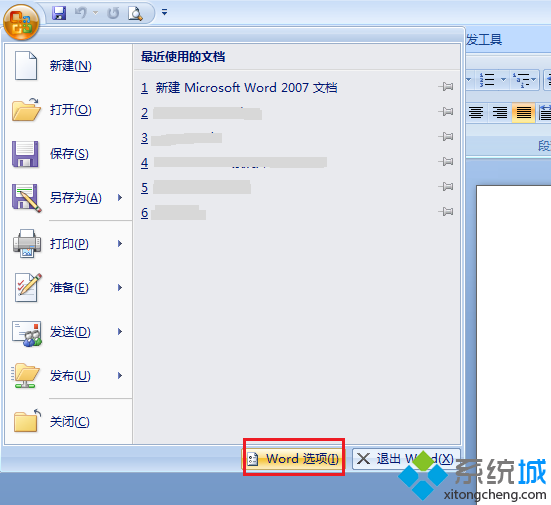Click the Print Preview icon in quick access toolbar
The height and width of the screenshot is (505, 551).
pos(135,13)
